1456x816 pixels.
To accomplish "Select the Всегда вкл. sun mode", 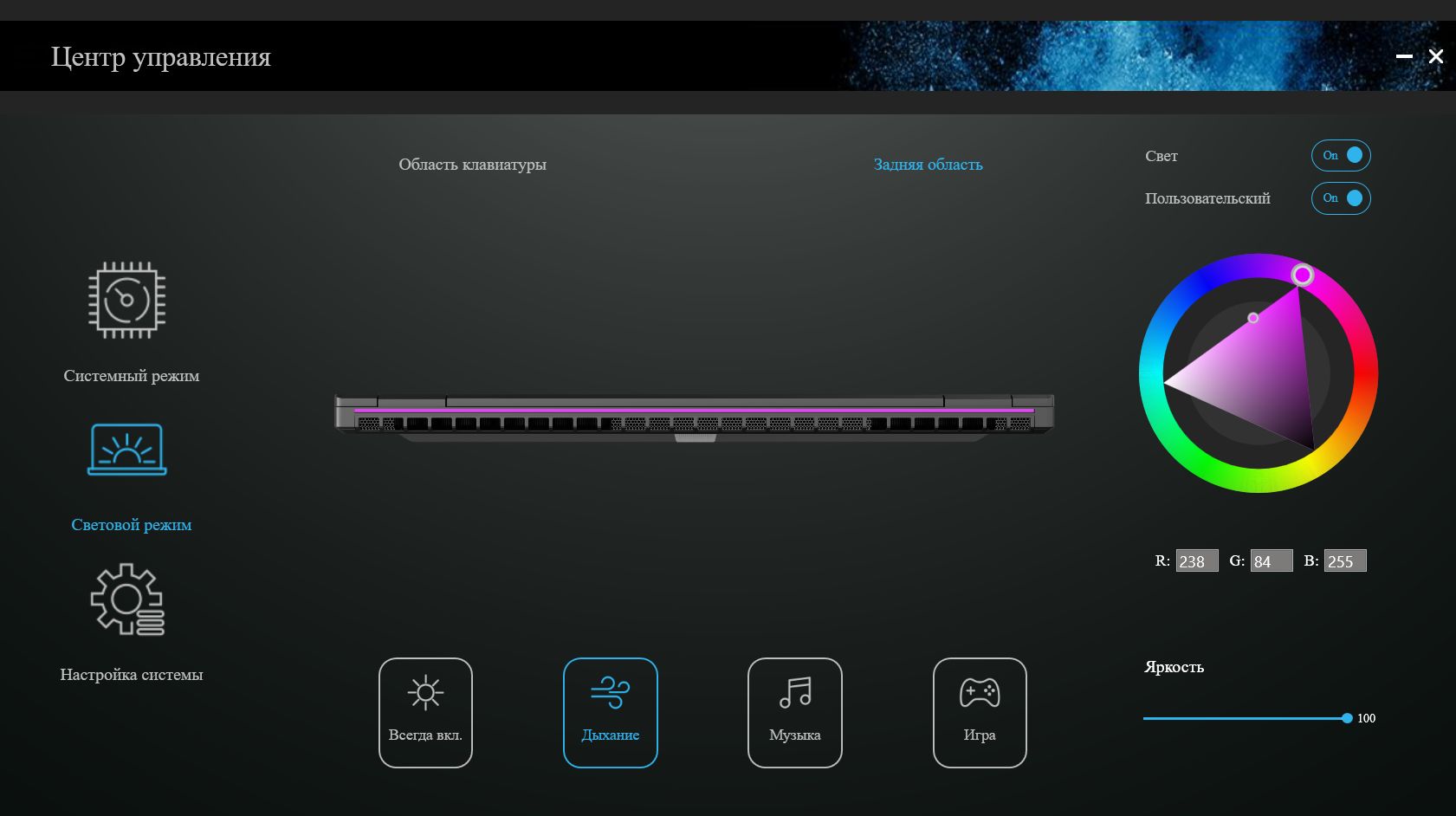I will click(425, 713).
